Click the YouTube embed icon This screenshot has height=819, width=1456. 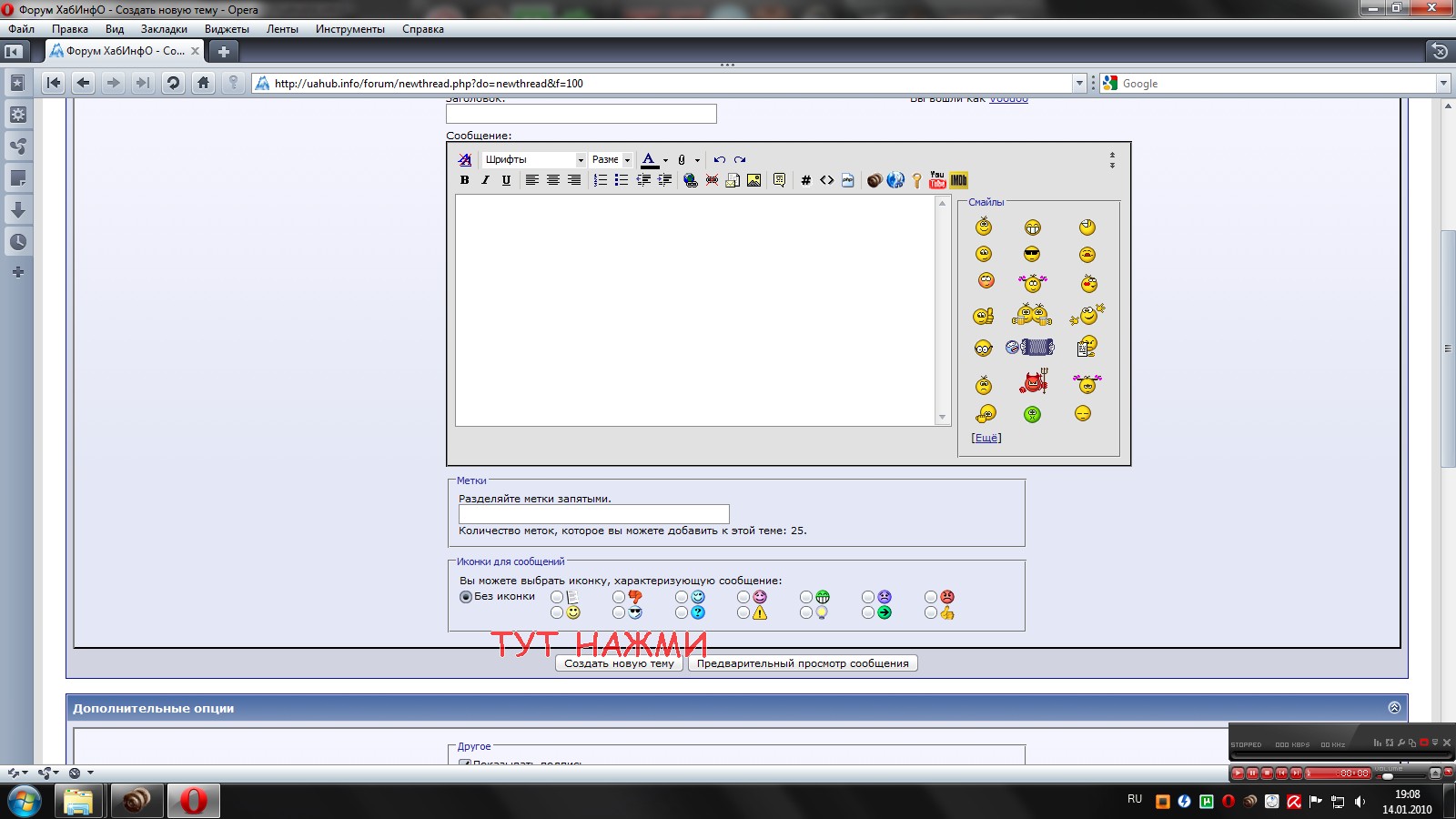pyautogui.click(x=937, y=180)
